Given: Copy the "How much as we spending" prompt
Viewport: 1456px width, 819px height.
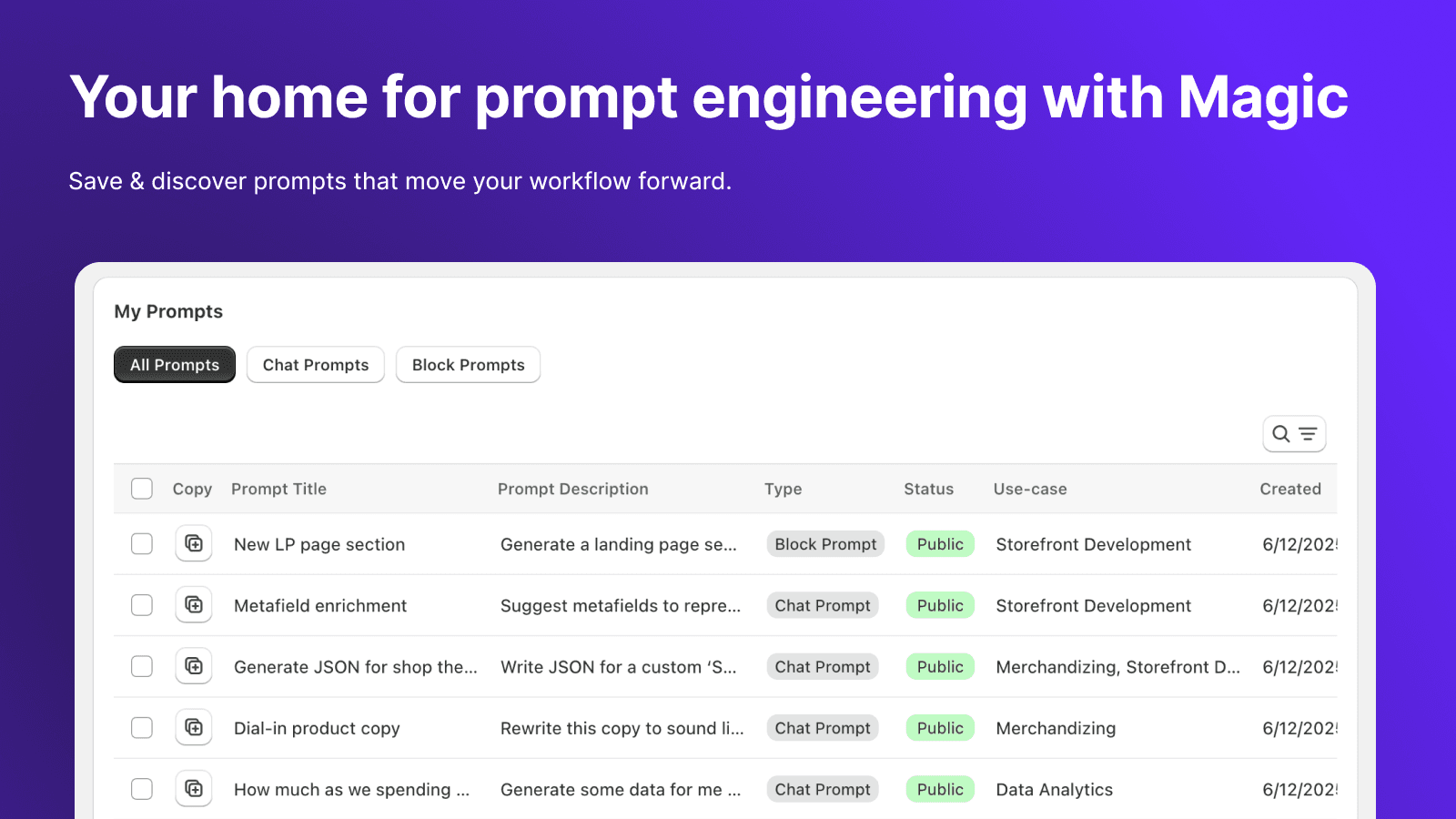Looking at the screenshot, I should [193, 788].
